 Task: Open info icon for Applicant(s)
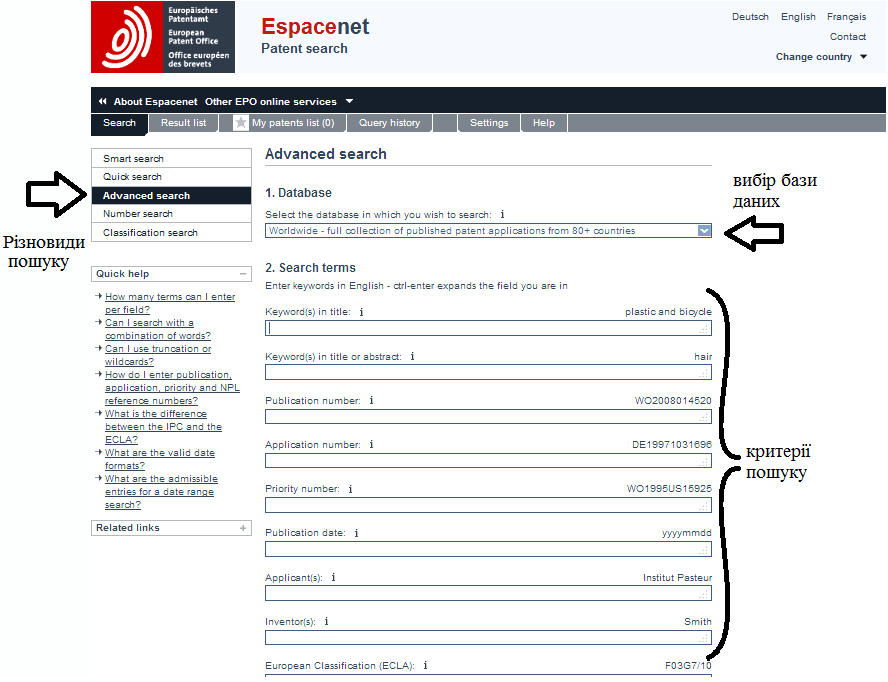click(x=333, y=577)
